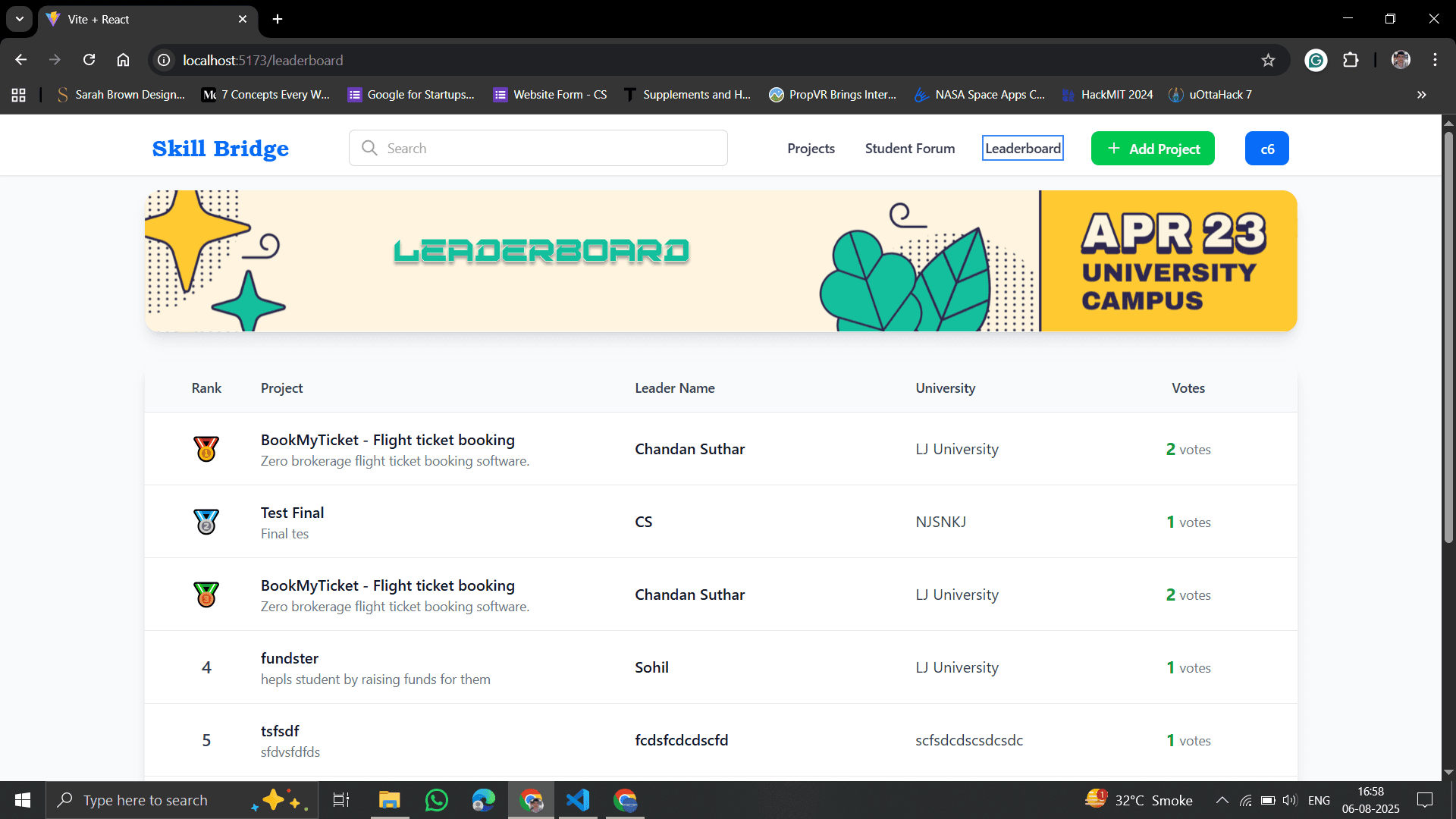1456x819 pixels.
Task: Open Visual Studio Code from the taskbar
Action: pyautogui.click(x=578, y=800)
